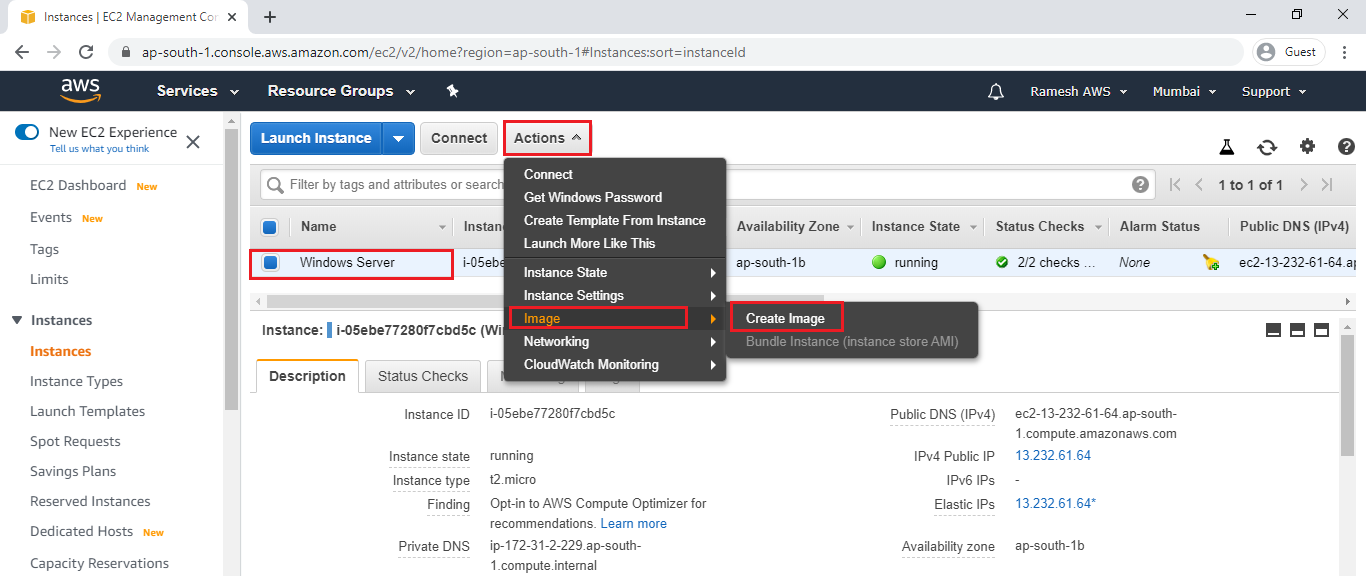This screenshot has height=576, width=1366.
Task: Open the Instance Settings submenu
Action: [x=615, y=295]
